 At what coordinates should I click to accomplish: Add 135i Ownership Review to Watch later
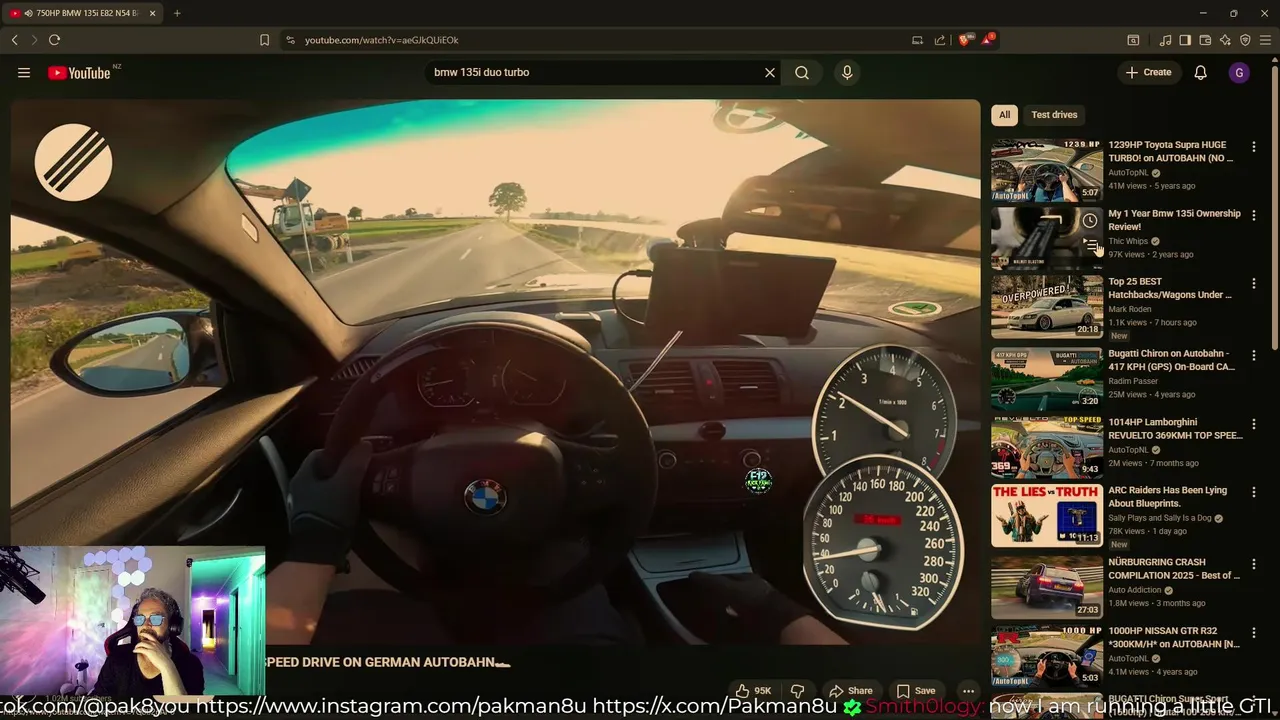1090,221
